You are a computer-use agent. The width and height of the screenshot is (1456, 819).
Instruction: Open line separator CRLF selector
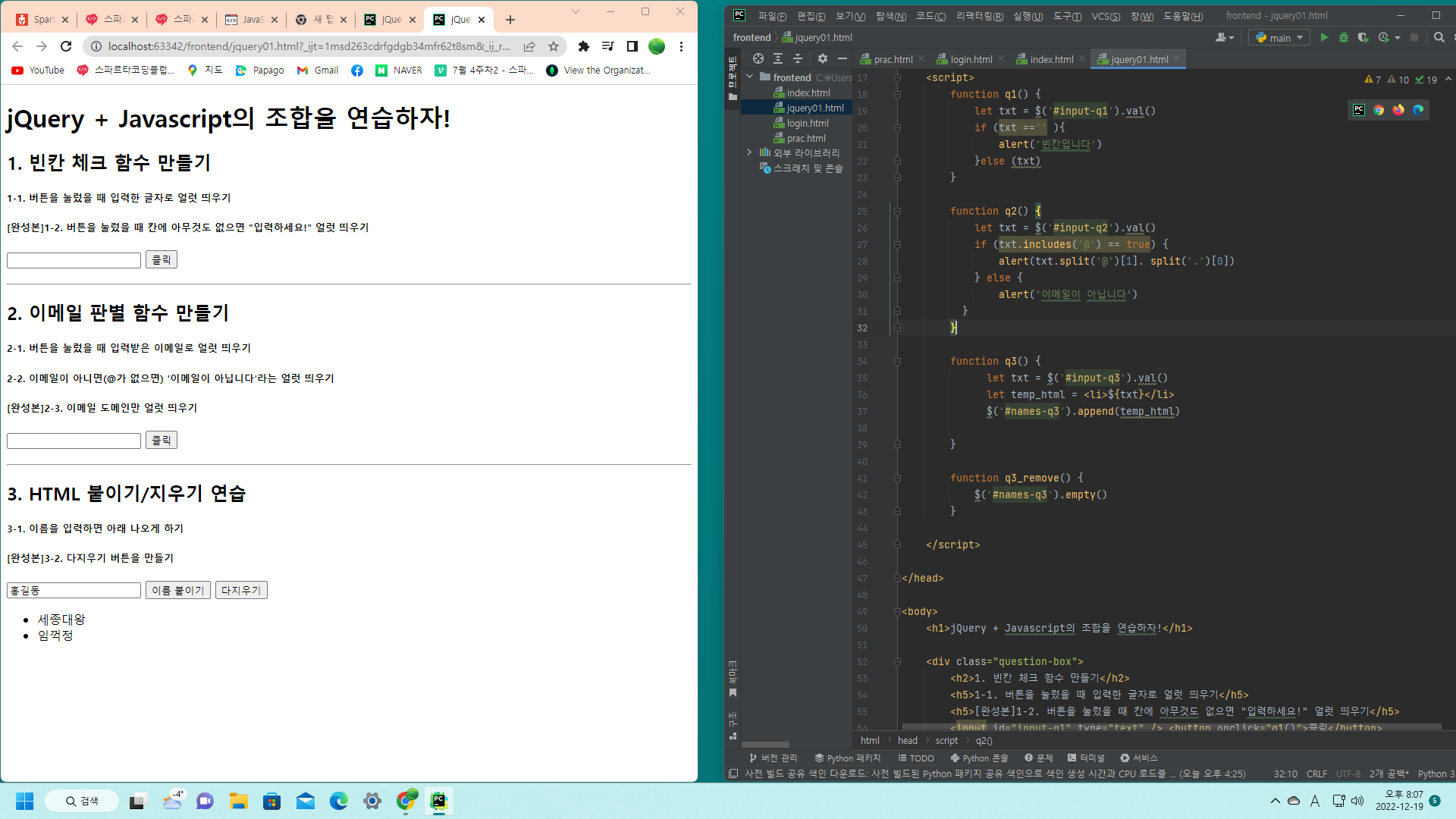(x=1316, y=773)
